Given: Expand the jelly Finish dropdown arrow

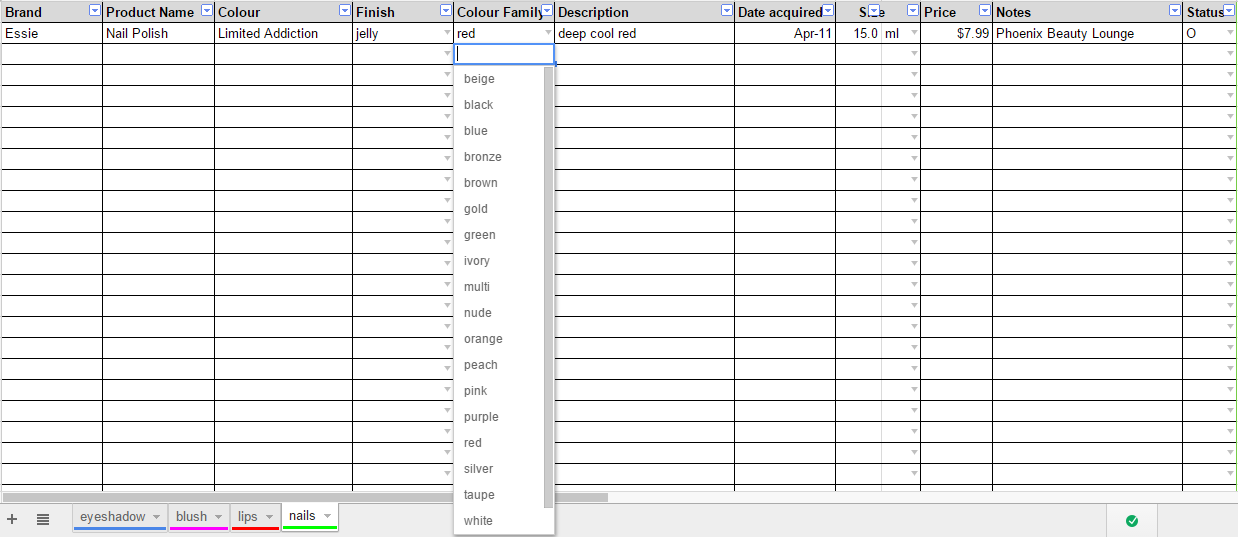Looking at the screenshot, I should coord(447,33).
